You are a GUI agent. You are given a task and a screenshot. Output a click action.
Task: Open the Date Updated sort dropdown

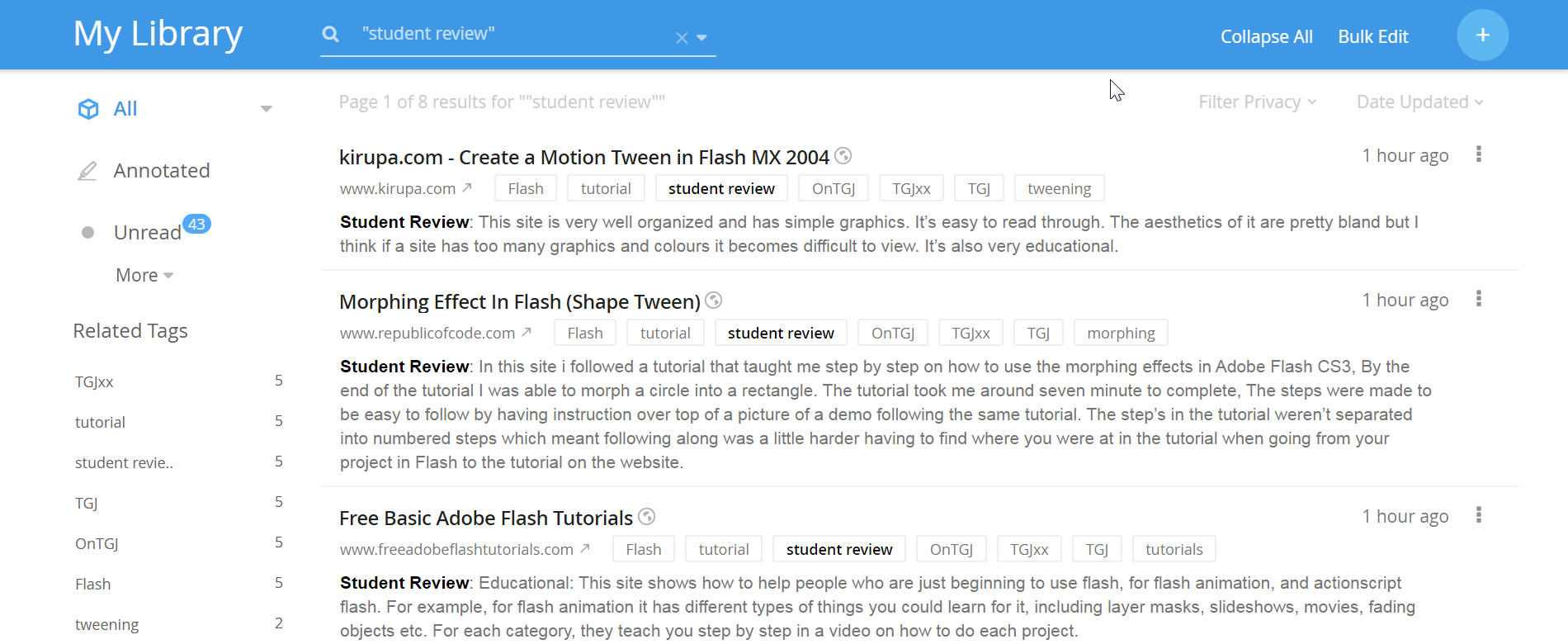pyautogui.click(x=1419, y=102)
